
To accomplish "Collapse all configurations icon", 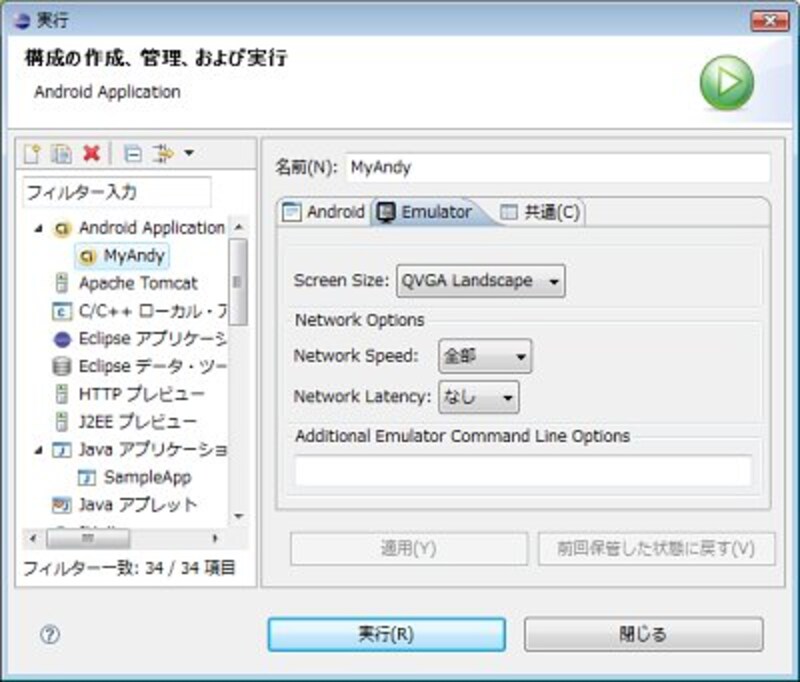I will coord(133,154).
